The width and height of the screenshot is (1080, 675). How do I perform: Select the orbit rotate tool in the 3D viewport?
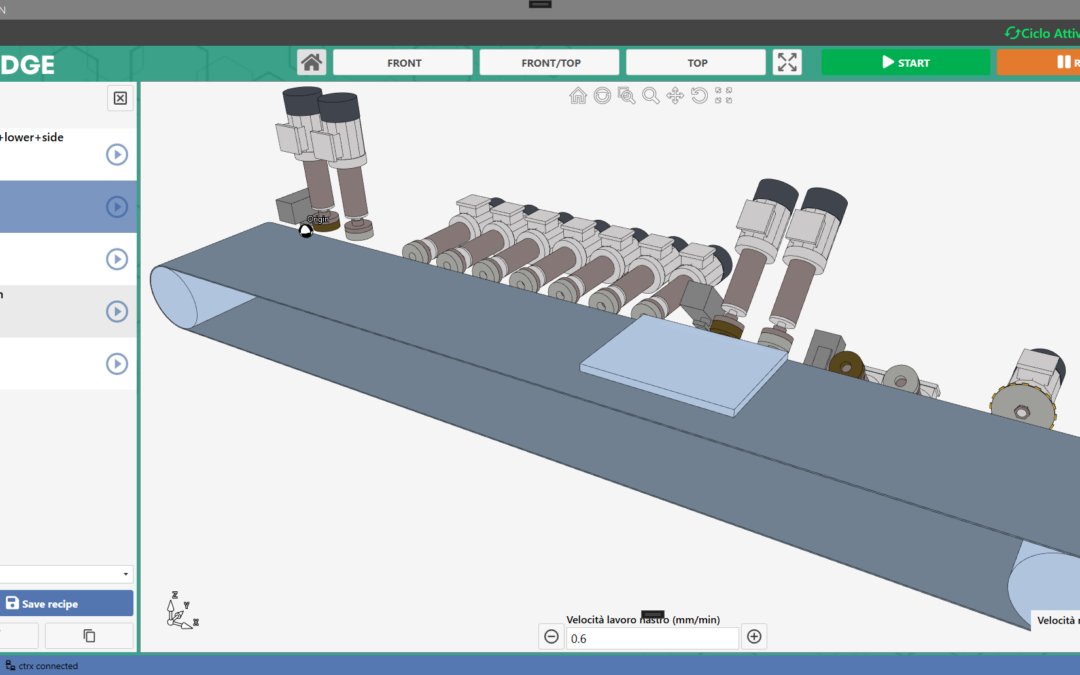(602, 95)
